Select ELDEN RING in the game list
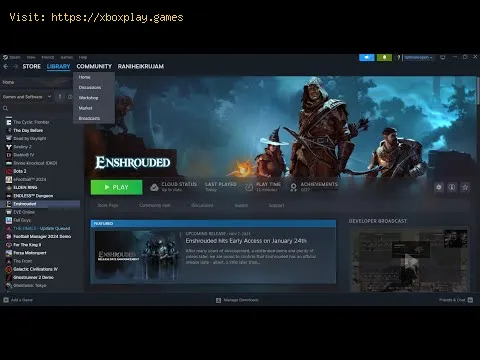 [x=25, y=187]
